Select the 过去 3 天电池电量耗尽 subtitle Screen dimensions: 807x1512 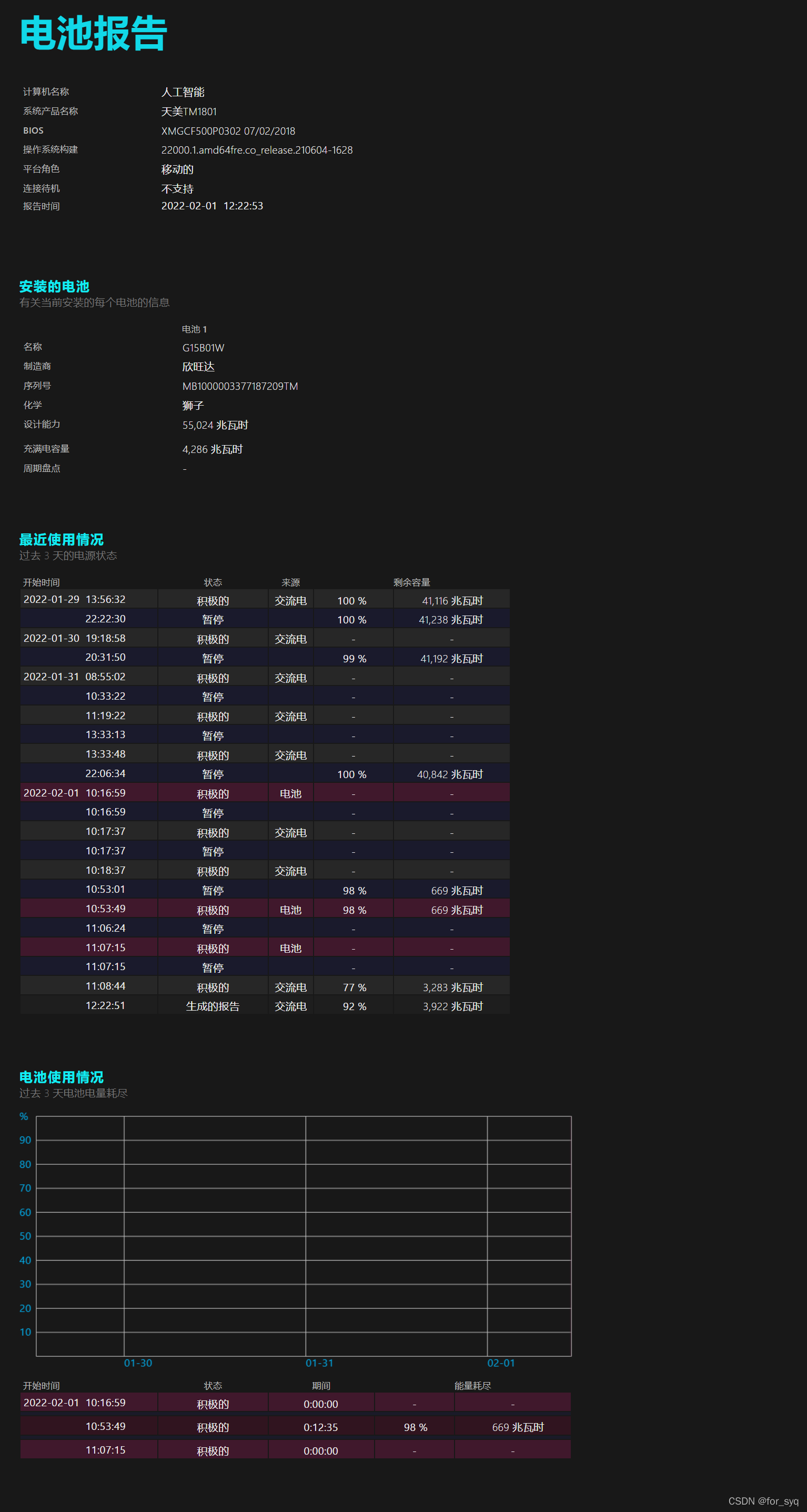click(x=73, y=1093)
